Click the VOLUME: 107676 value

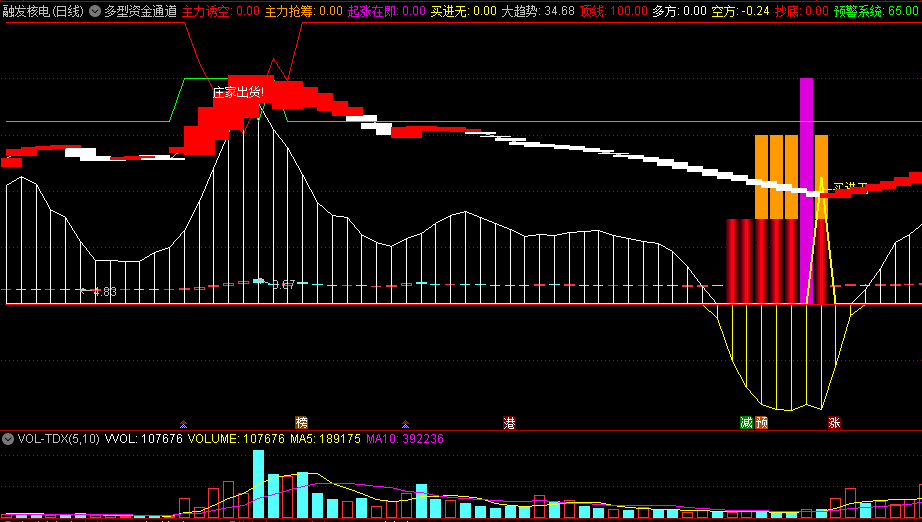coord(236,439)
